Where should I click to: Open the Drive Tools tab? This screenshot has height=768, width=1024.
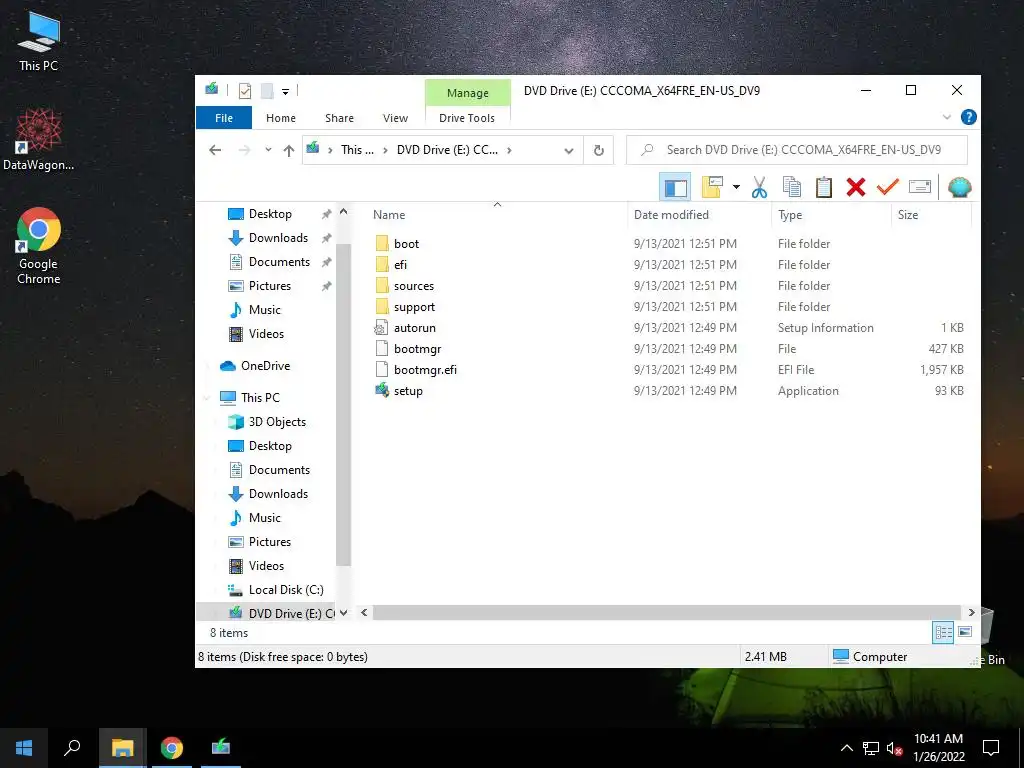[x=467, y=118]
